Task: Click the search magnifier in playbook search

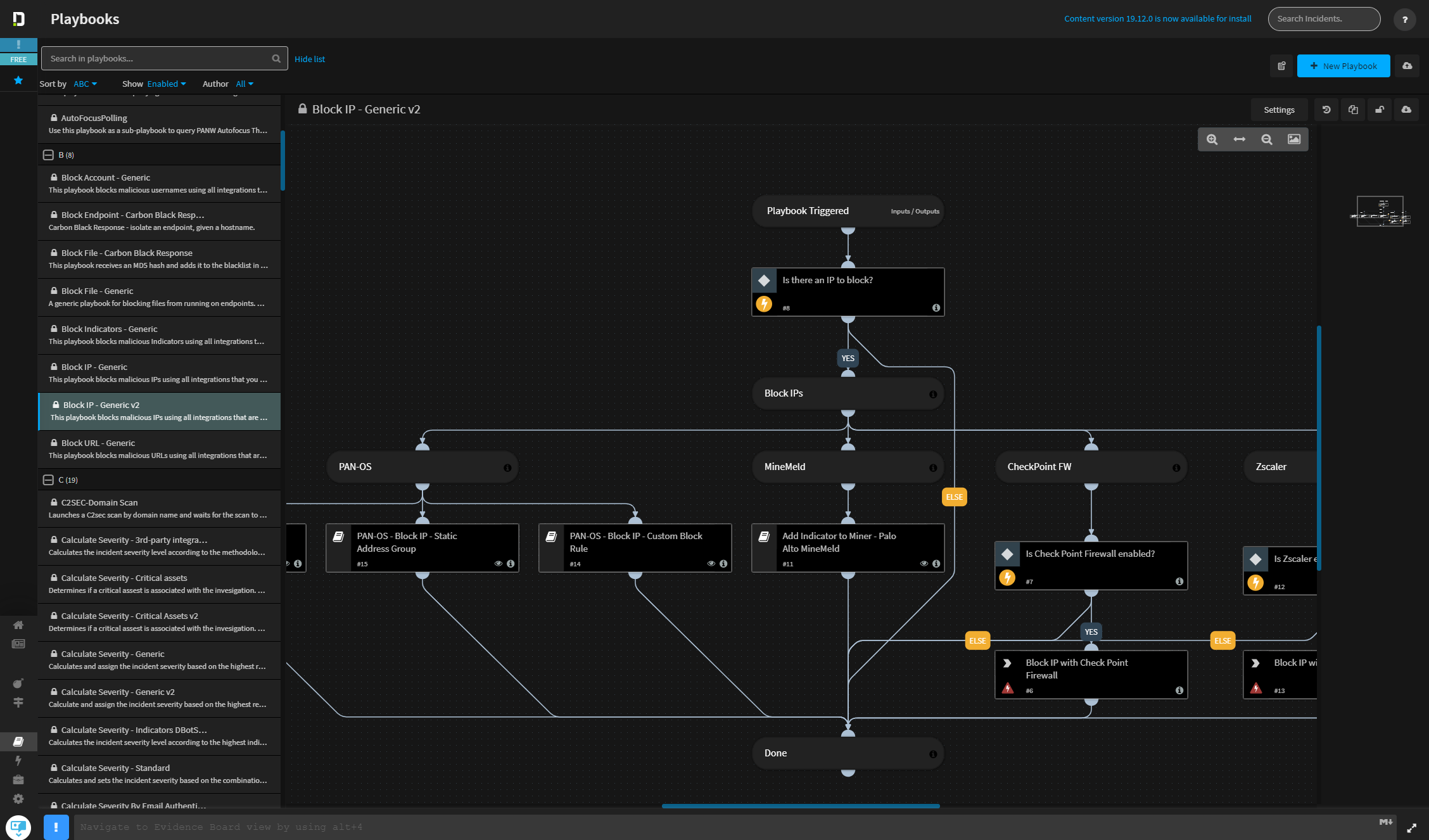Action: coord(276,58)
